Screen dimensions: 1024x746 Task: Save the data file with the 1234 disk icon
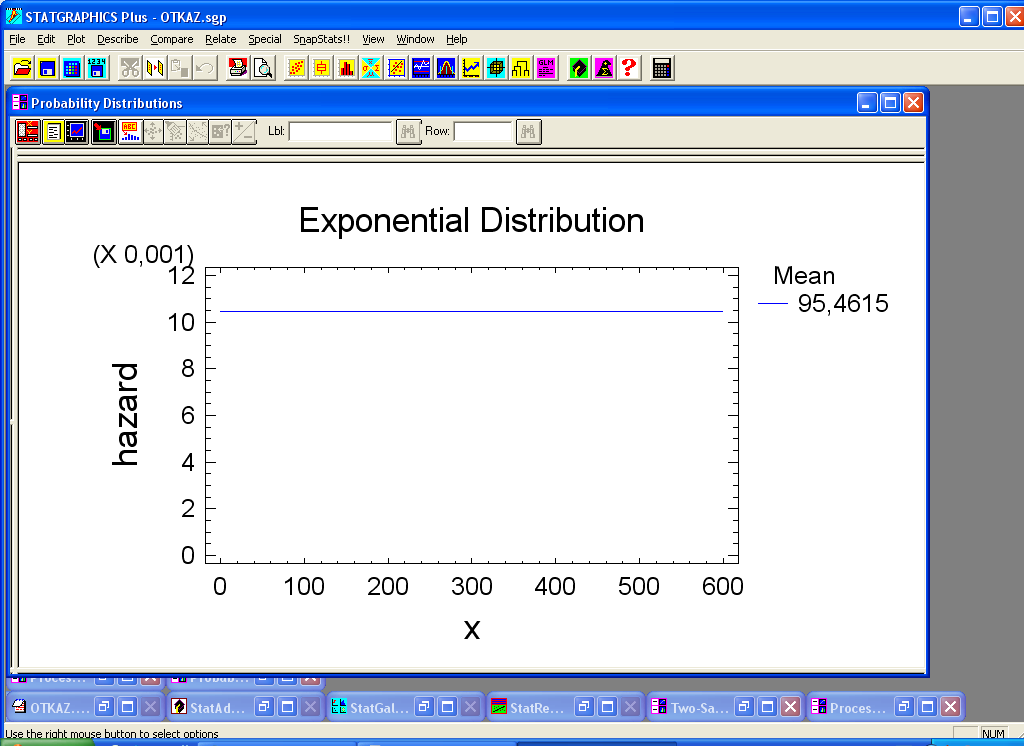pyautogui.click(x=97, y=68)
